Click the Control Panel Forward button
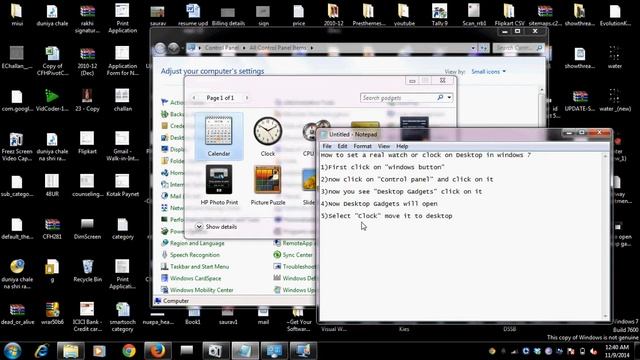The height and width of the screenshot is (360, 640). pos(173,48)
